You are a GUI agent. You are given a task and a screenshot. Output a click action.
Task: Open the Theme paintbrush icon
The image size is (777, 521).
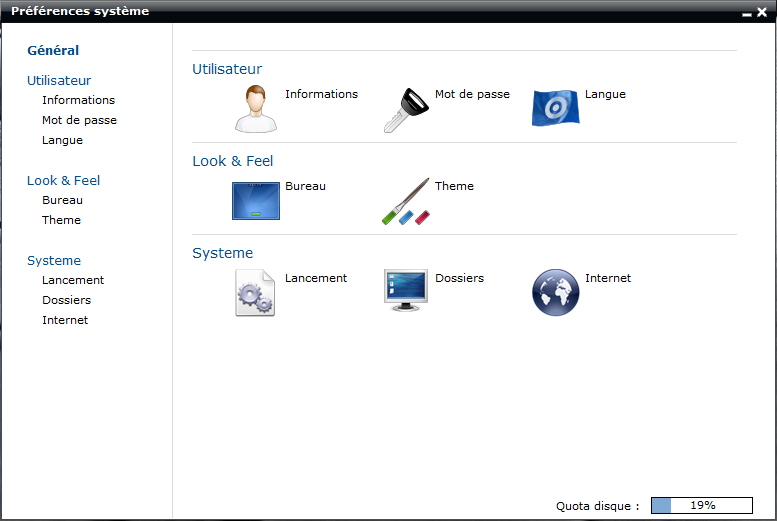406,201
